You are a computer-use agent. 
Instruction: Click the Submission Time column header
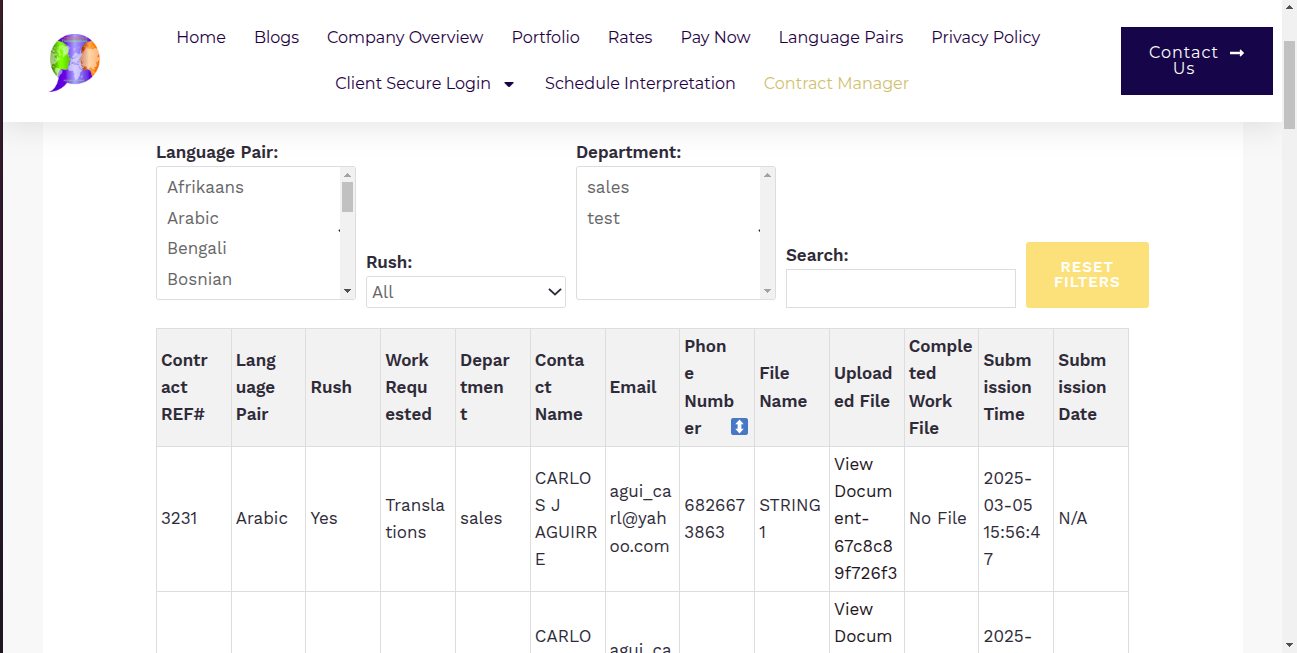1016,387
